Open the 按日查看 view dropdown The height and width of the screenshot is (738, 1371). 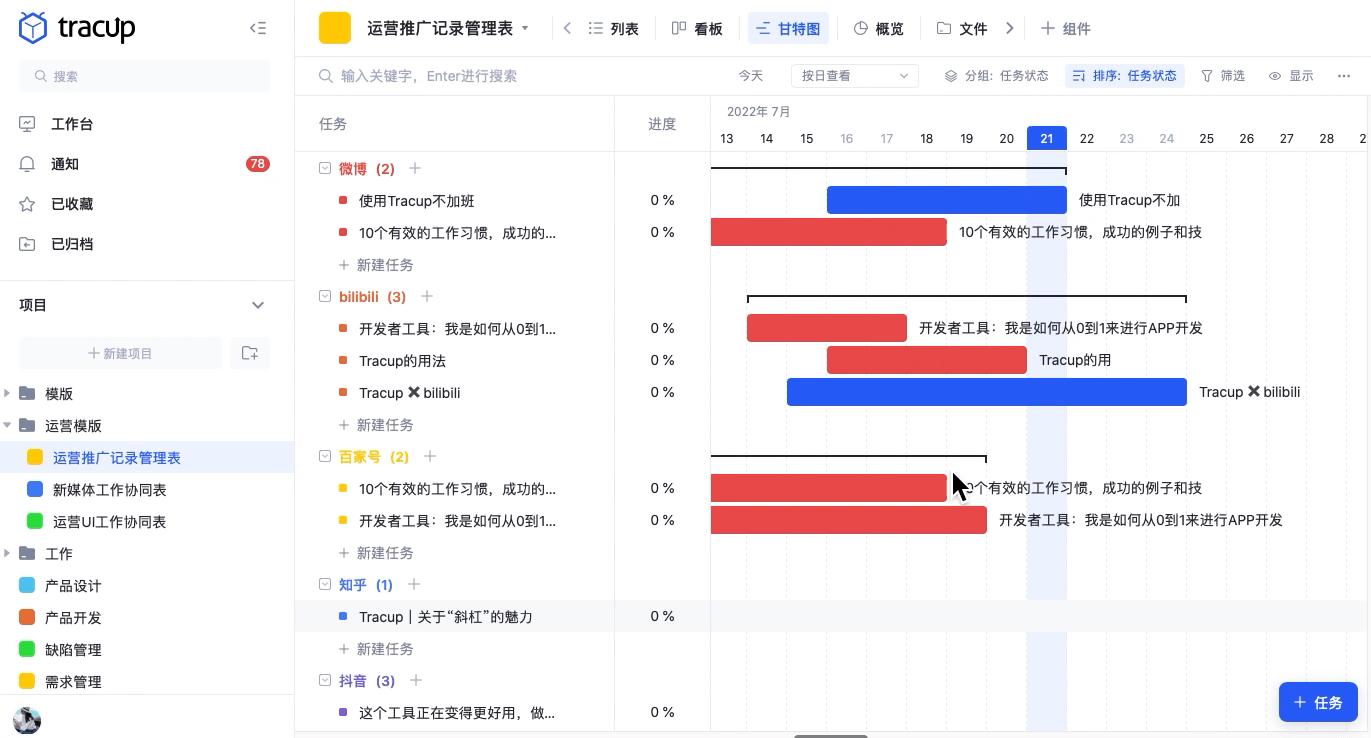(854, 76)
